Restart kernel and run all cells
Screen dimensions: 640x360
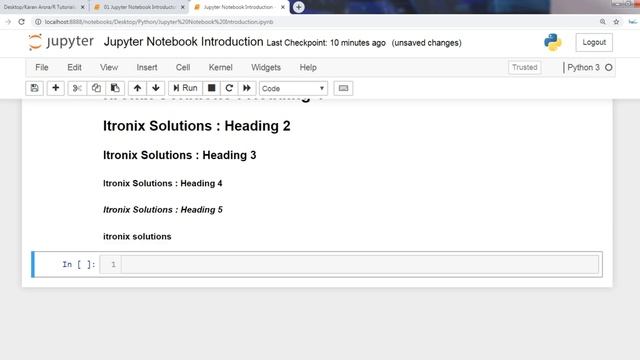(x=247, y=88)
